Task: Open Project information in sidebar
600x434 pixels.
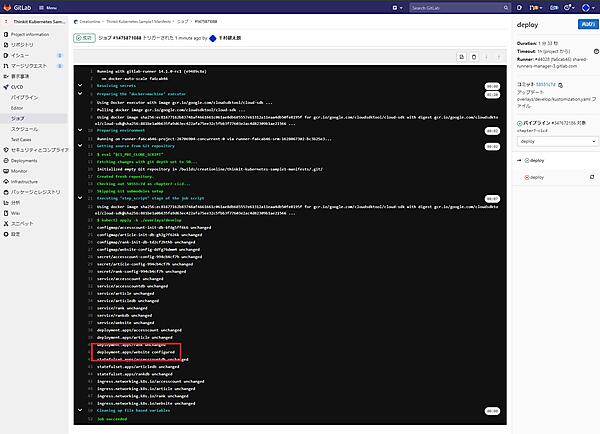Action: pyautogui.click(x=30, y=34)
